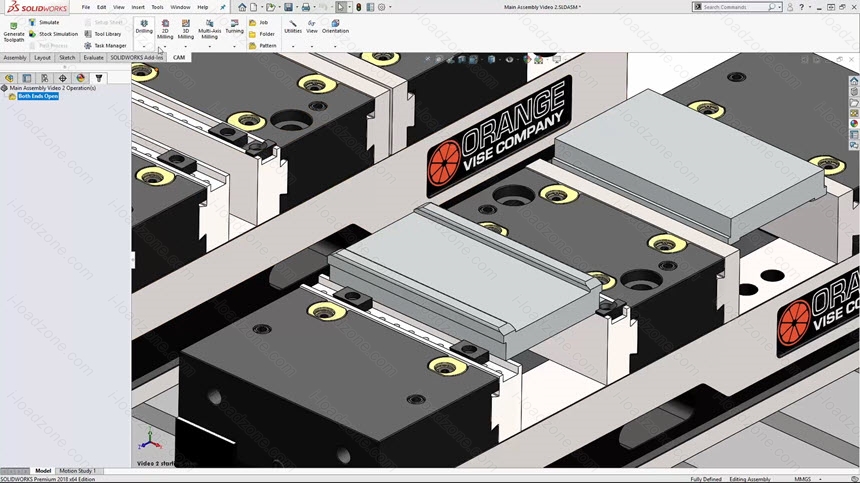Switch to PropertyManager panel tab
This screenshot has height=483, width=860.
pos(27,78)
